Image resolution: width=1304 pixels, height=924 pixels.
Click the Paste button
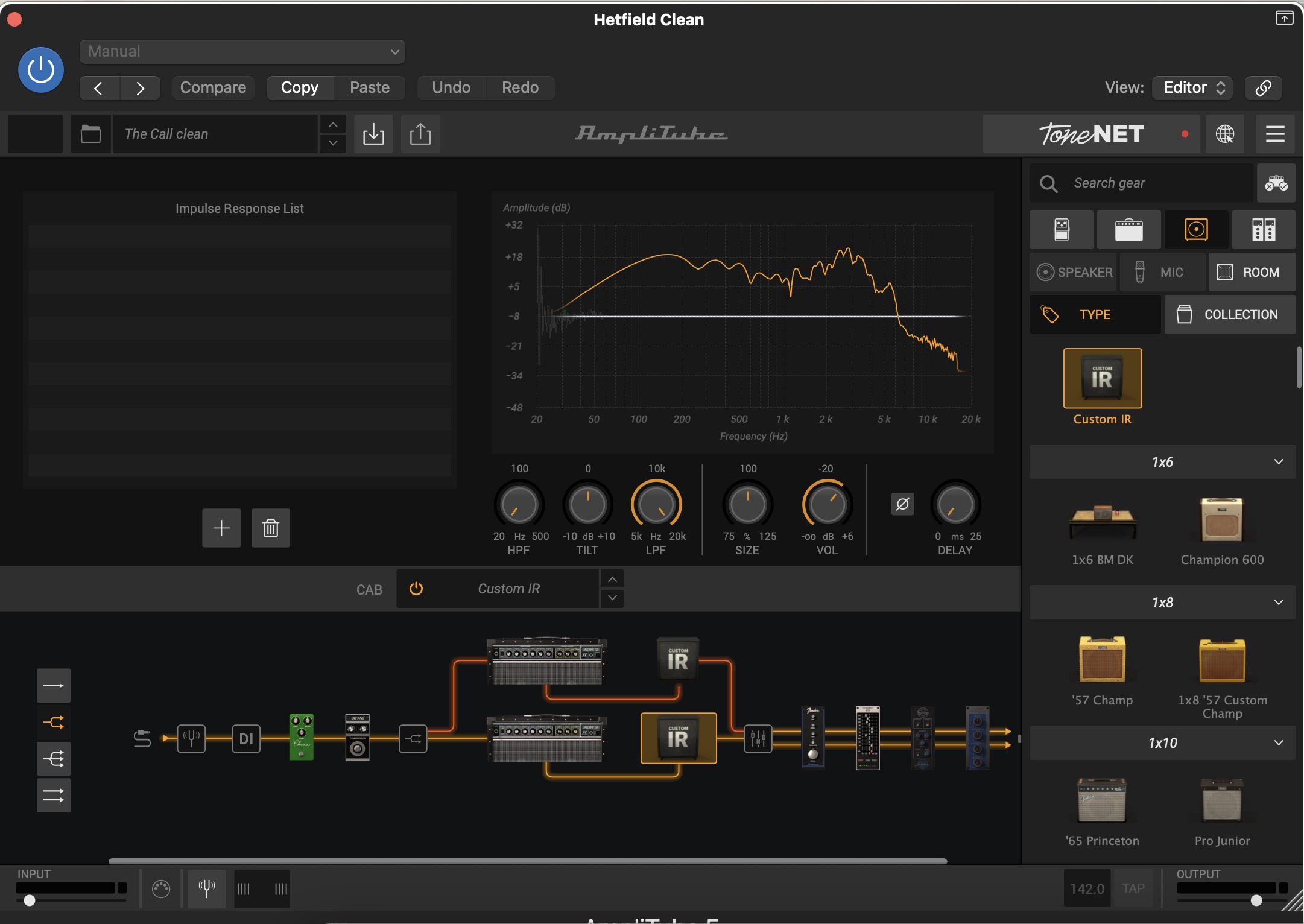[370, 88]
